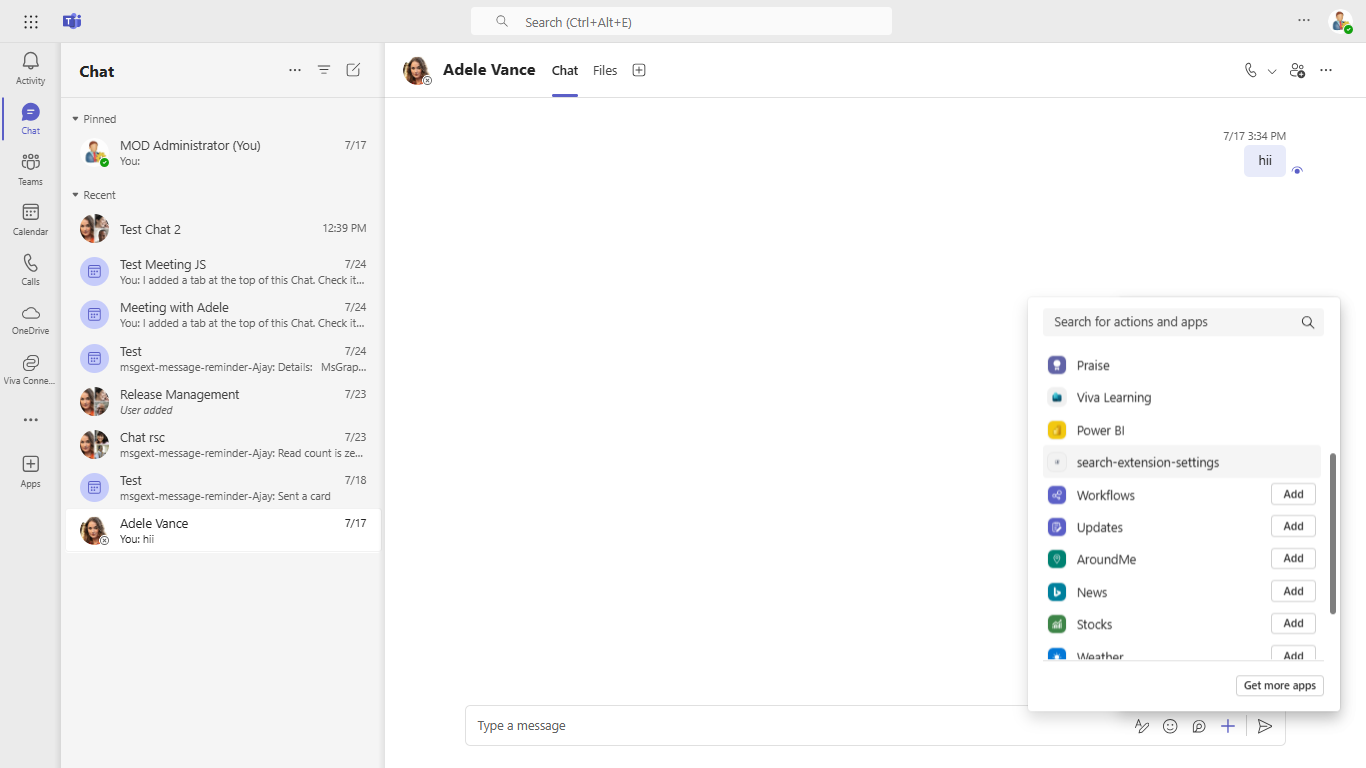This screenshot has width=1366, height=768.
Task: Start an audio call with Adele
Action: pos(1250,70)
